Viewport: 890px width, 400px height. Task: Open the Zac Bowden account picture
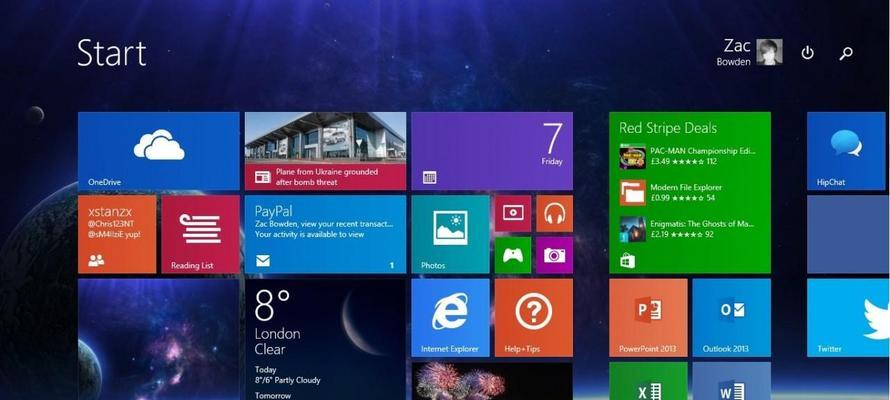click(x=769, y=52)
